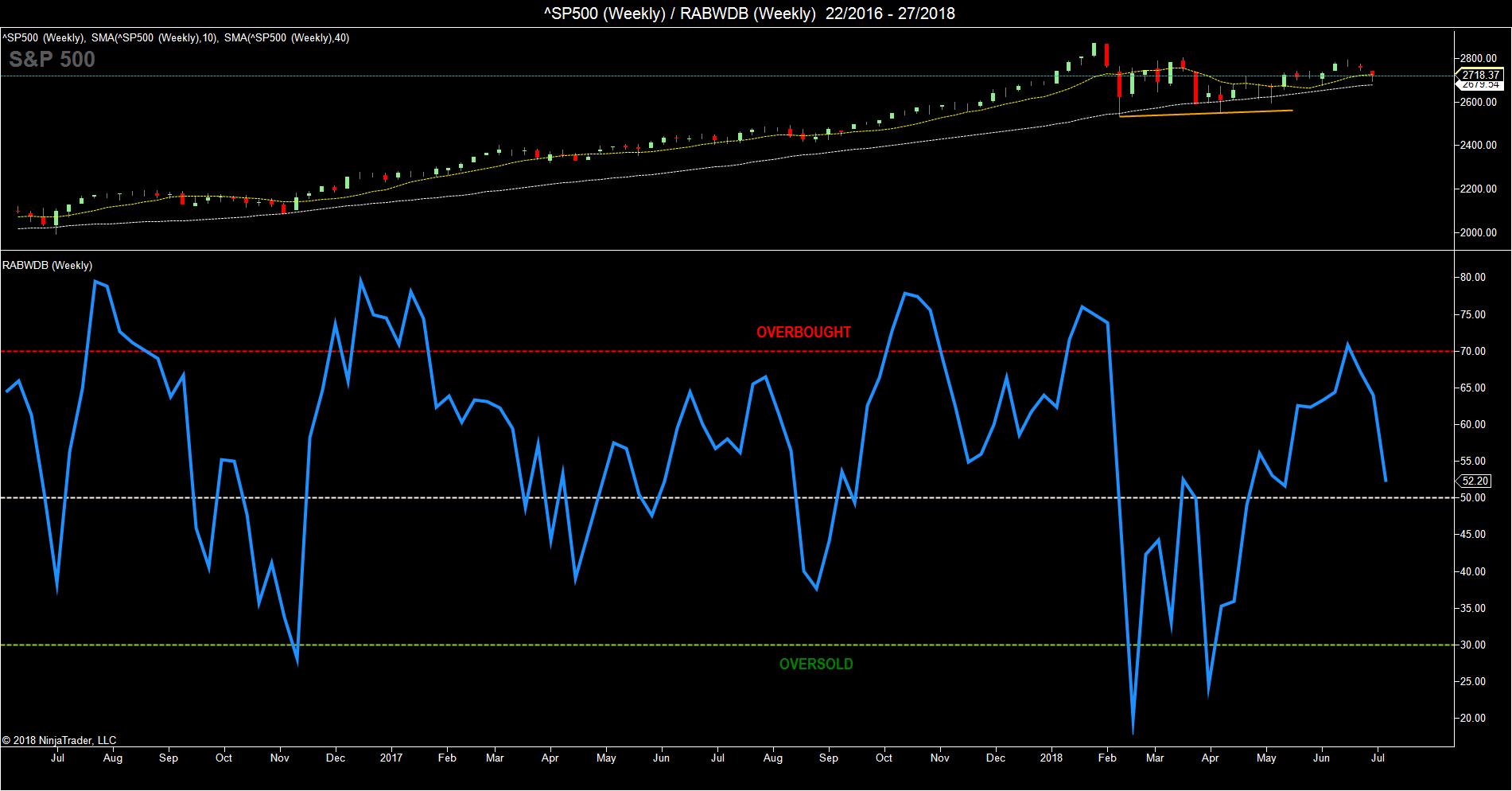Image resolution: width=1512 pixels, height=791 pixels.
Task: Click the "RABWDB (Weekly)" panel label
Action: [47, 265]
